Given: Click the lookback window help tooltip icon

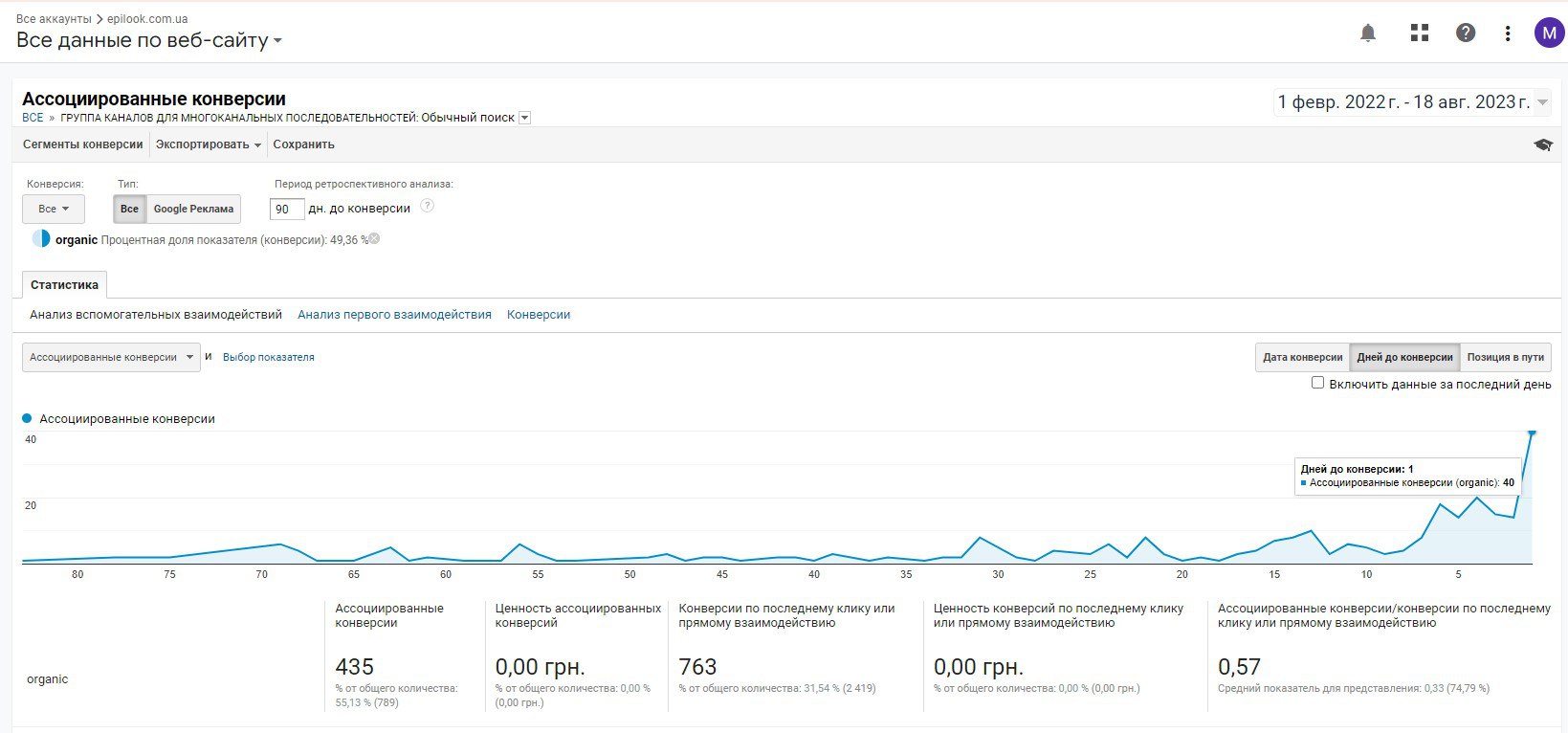Looking at the screenshot, I should click(x=427, y=206).
